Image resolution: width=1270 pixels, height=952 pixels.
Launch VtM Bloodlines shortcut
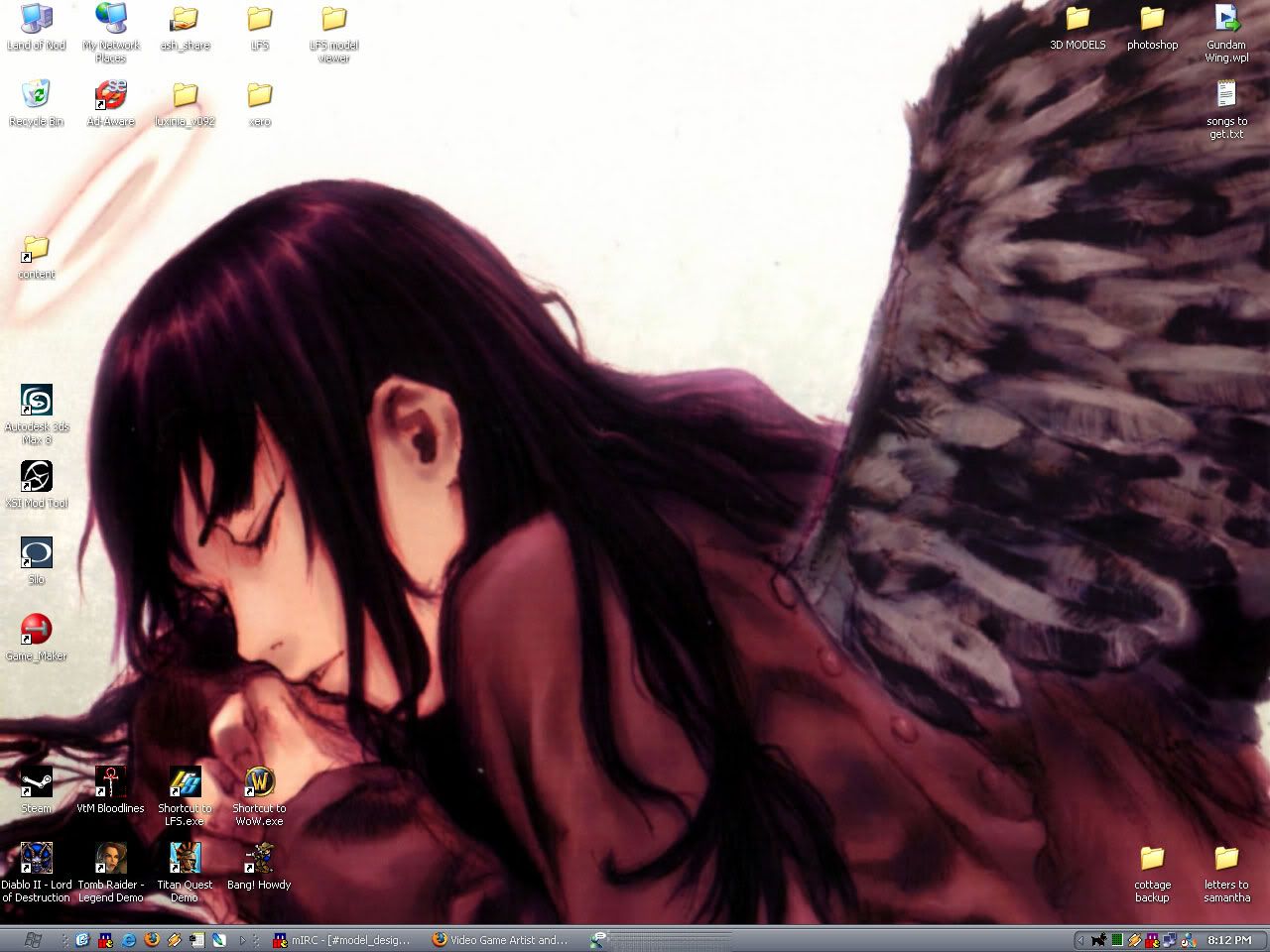[111, 790]
